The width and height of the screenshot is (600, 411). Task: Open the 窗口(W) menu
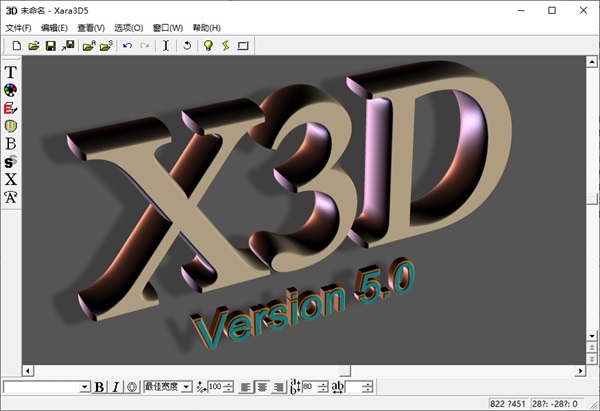tap(168, 28)
